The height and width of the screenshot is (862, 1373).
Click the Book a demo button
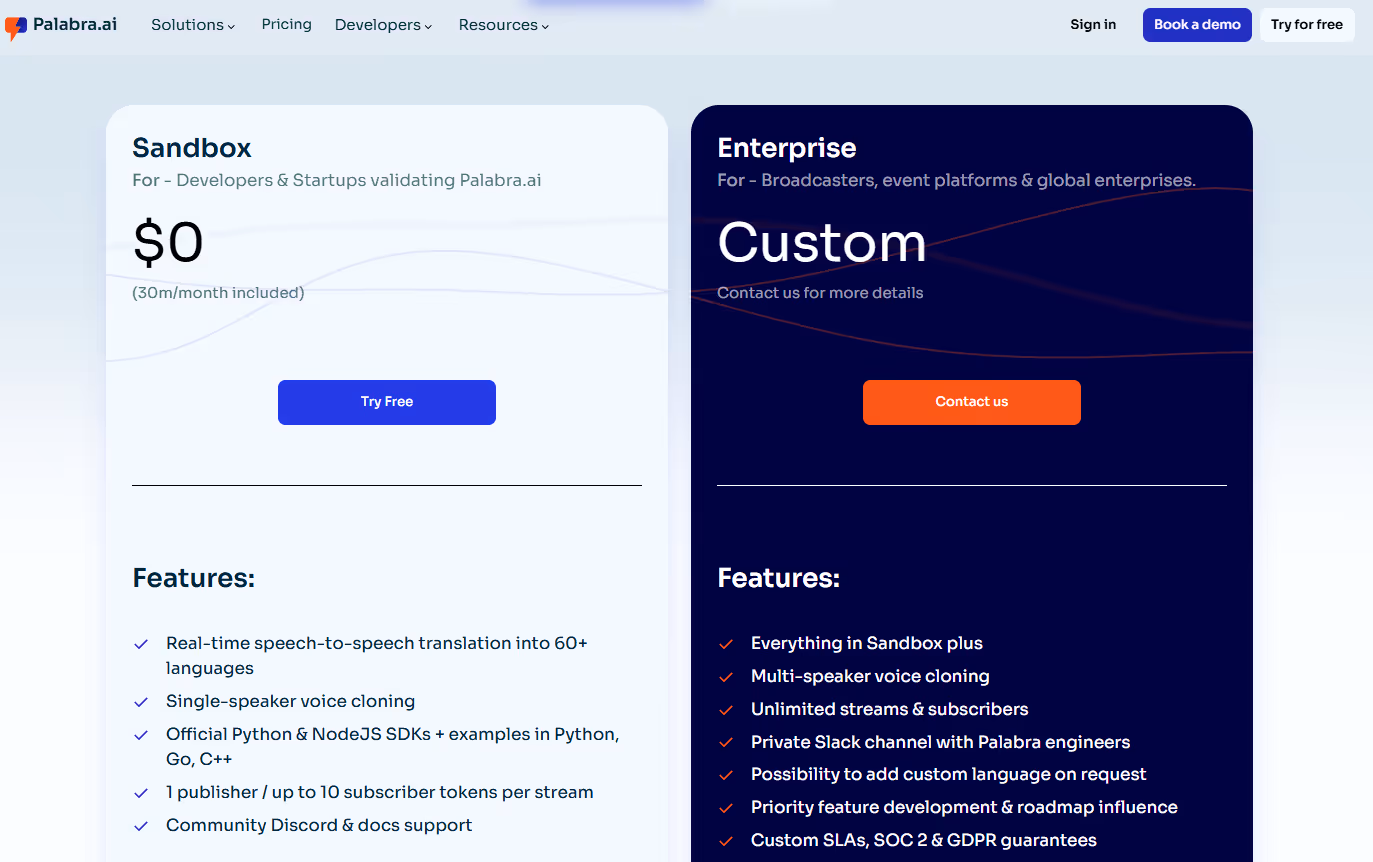(x=1196, y=24)
